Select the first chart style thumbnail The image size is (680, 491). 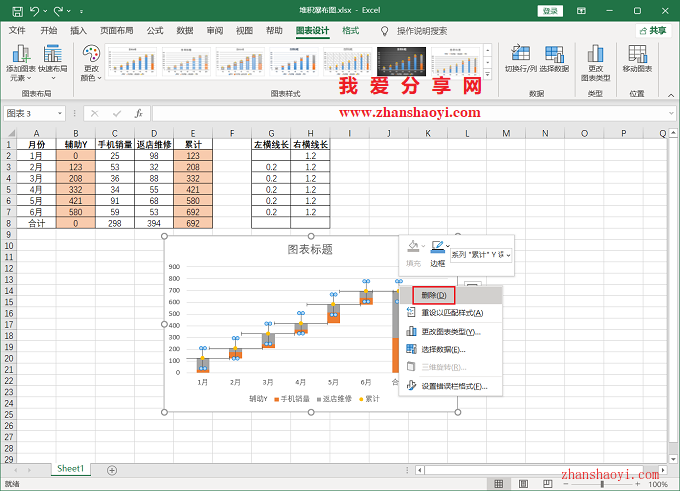131,62
